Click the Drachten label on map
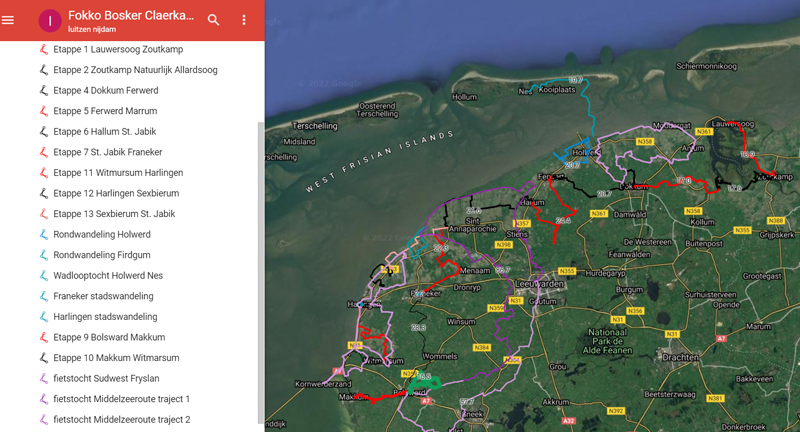The height and width of the screenshot is (432, 800). tap(680, 358)
